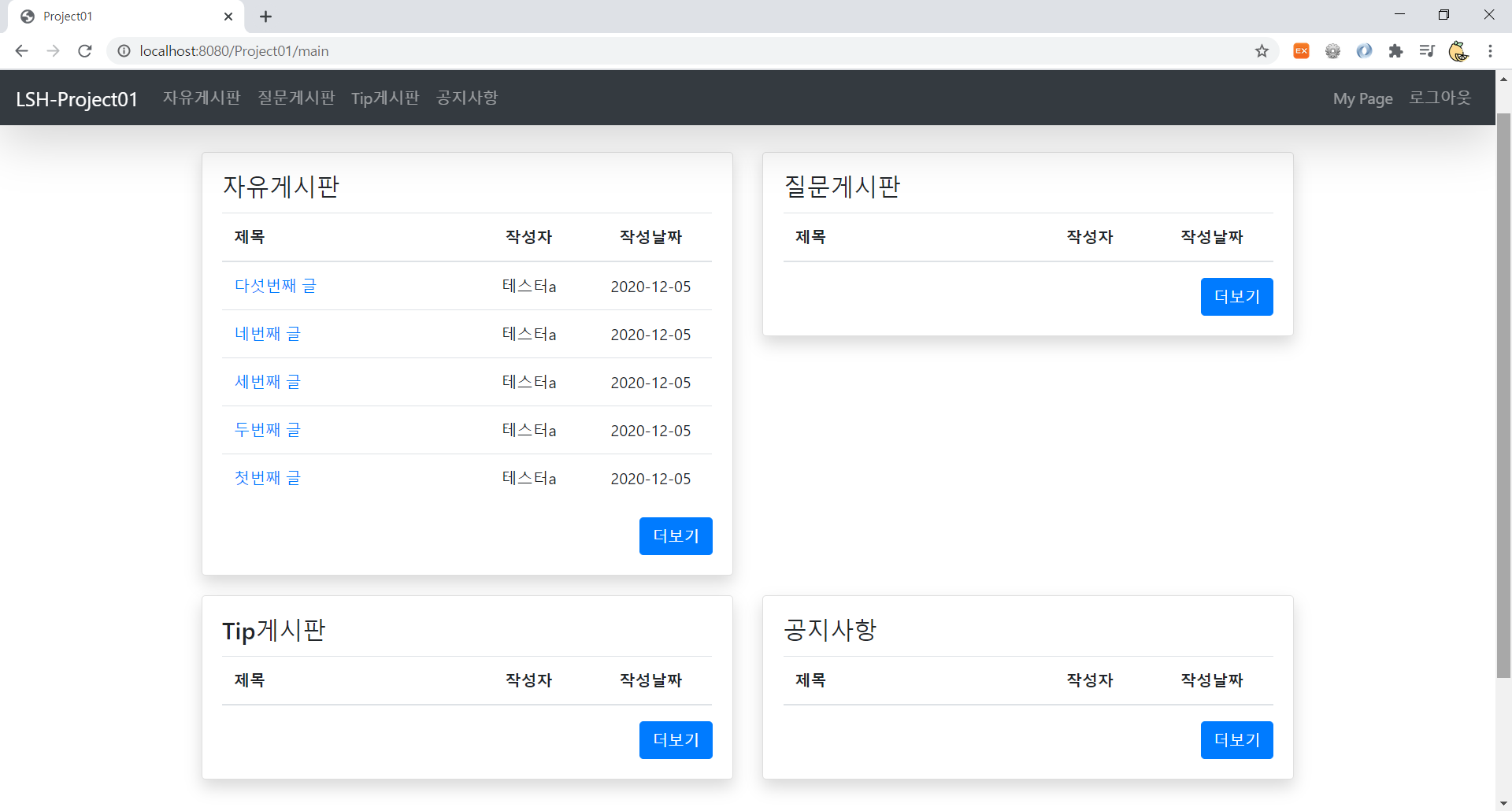The width and height of the screenshot is (1512, 811).
Task: Click the blue circular extension icon
Action: (1364, 51)
